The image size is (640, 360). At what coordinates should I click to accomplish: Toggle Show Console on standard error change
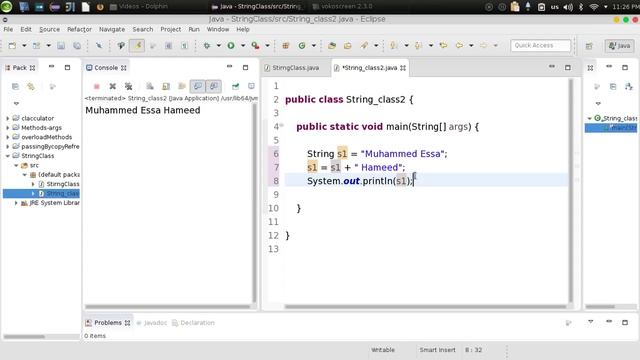tap(213, 86)
